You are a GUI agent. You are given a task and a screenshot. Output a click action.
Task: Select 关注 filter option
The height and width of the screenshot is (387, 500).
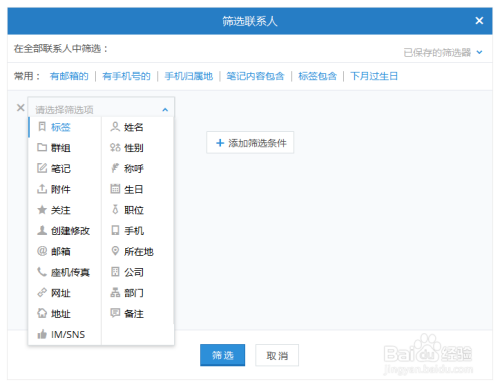coord(65,210)
